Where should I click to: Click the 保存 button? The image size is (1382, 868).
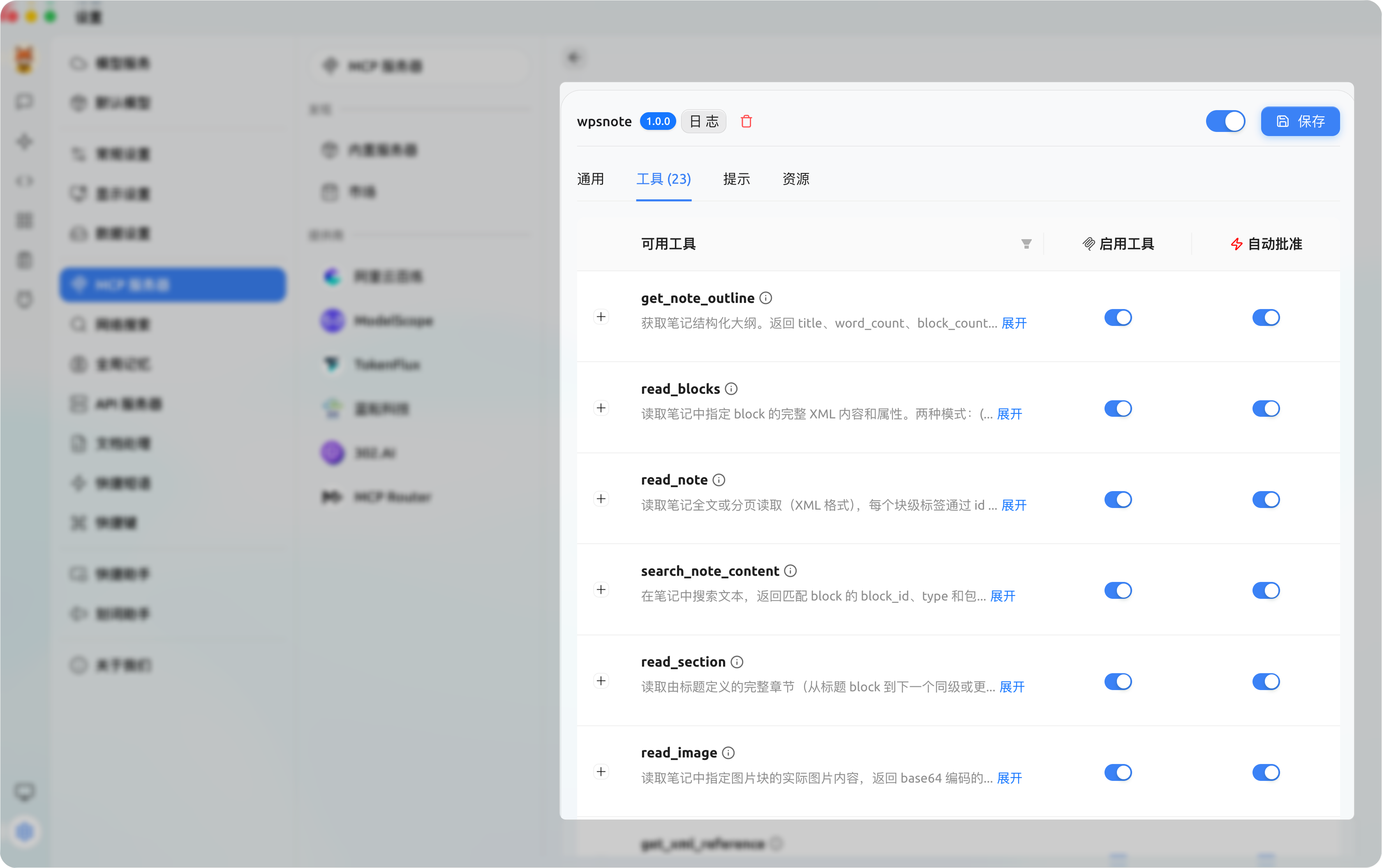tap(1300, 121)
